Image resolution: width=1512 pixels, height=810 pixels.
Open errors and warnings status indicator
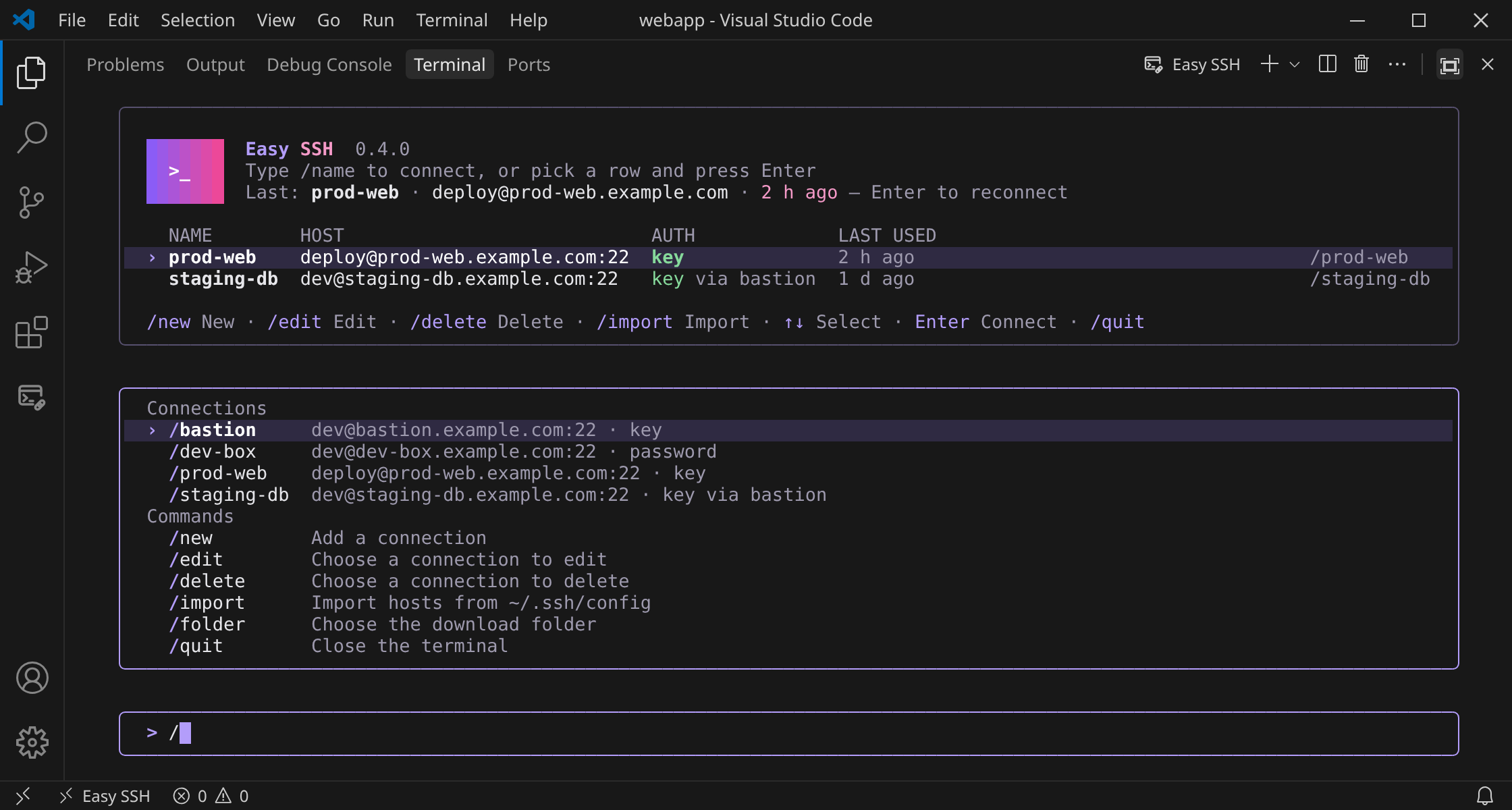coord(211,796)
